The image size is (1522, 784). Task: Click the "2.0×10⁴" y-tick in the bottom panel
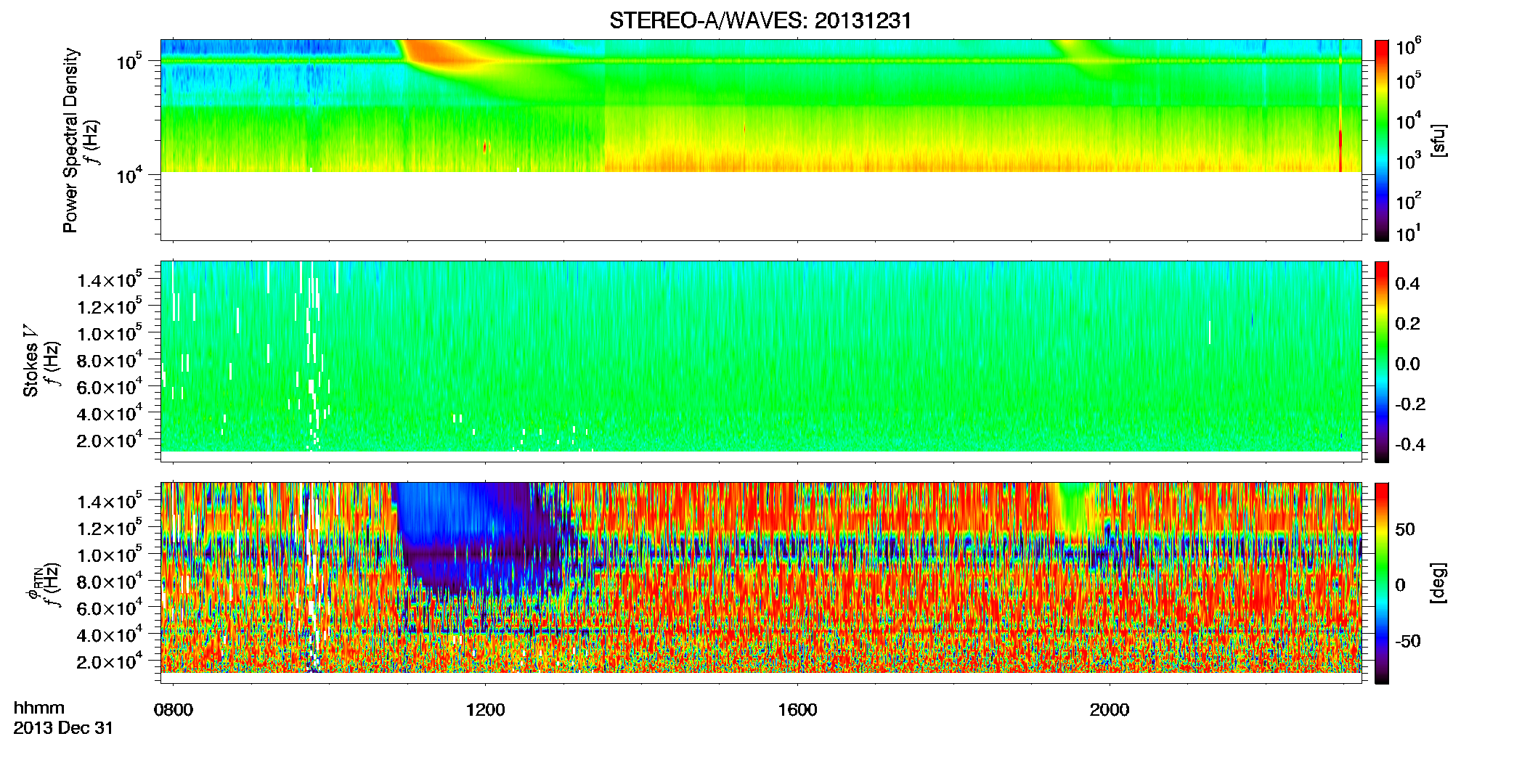[109, 662]
